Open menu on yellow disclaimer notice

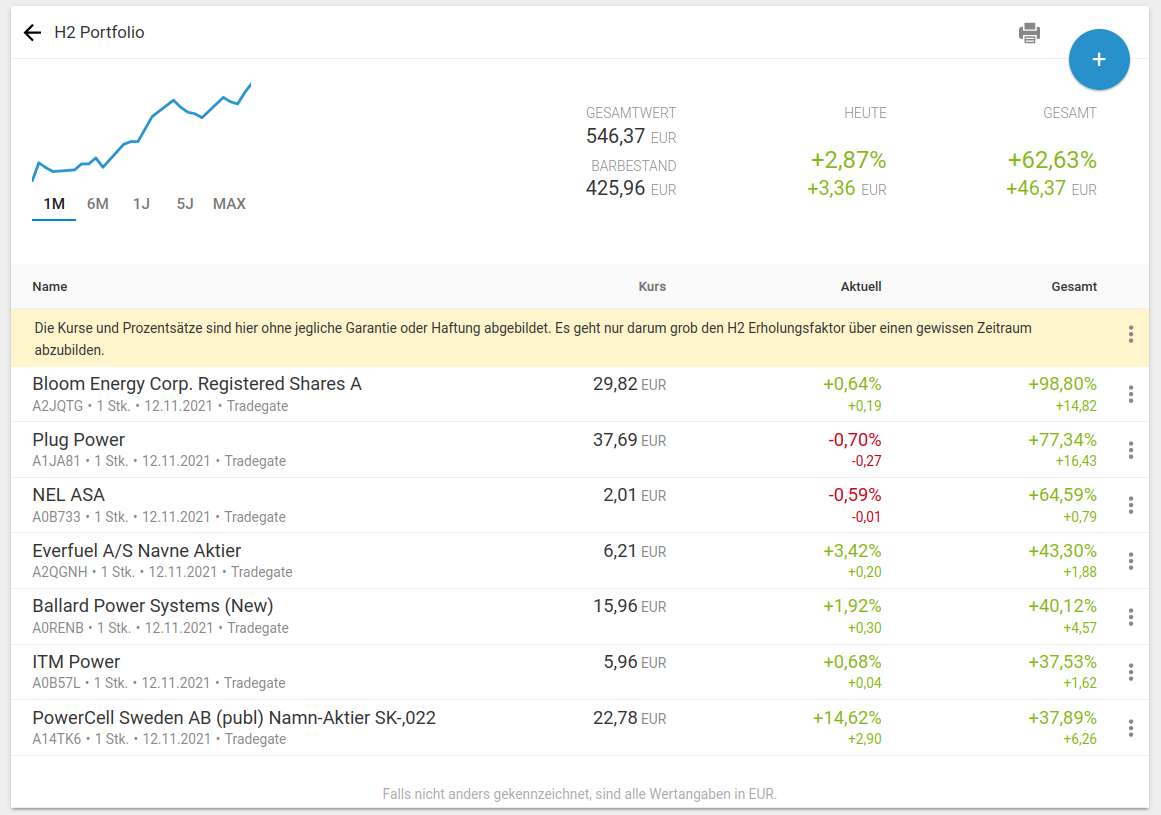click(1131, 334)
